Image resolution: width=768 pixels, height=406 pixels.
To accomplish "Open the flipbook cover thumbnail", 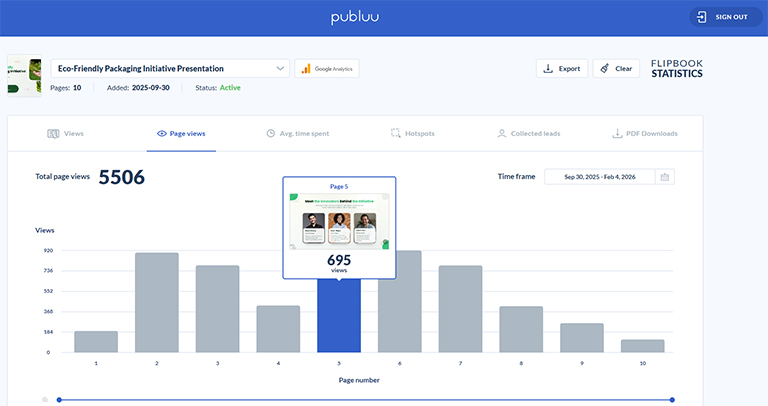I will 24,75.
